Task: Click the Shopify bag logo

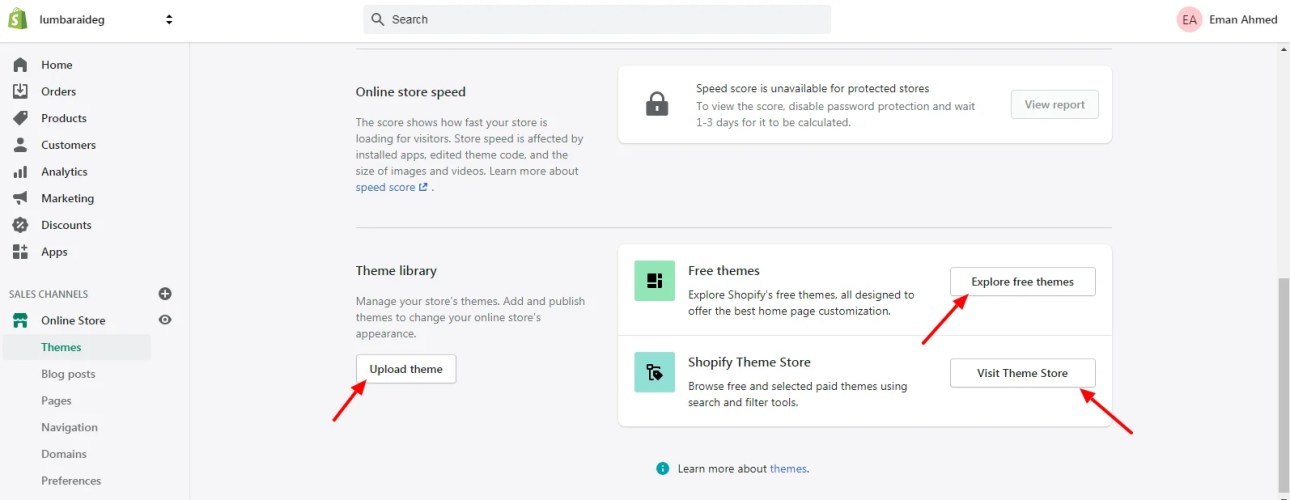Action: coord(19,19)
